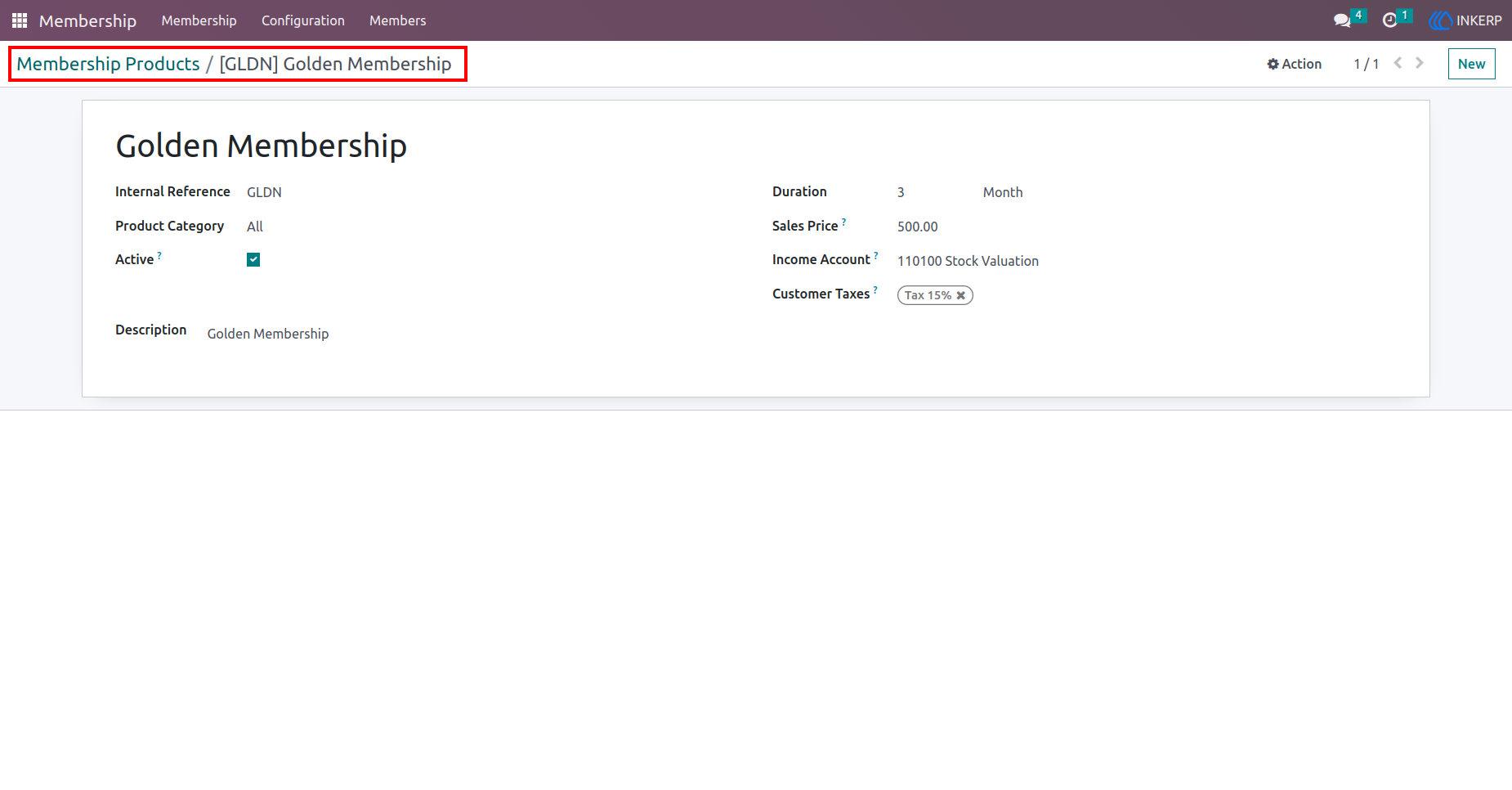Screen dimensions: 1512x790
Task: Open the Members menu
Action: 397,20
